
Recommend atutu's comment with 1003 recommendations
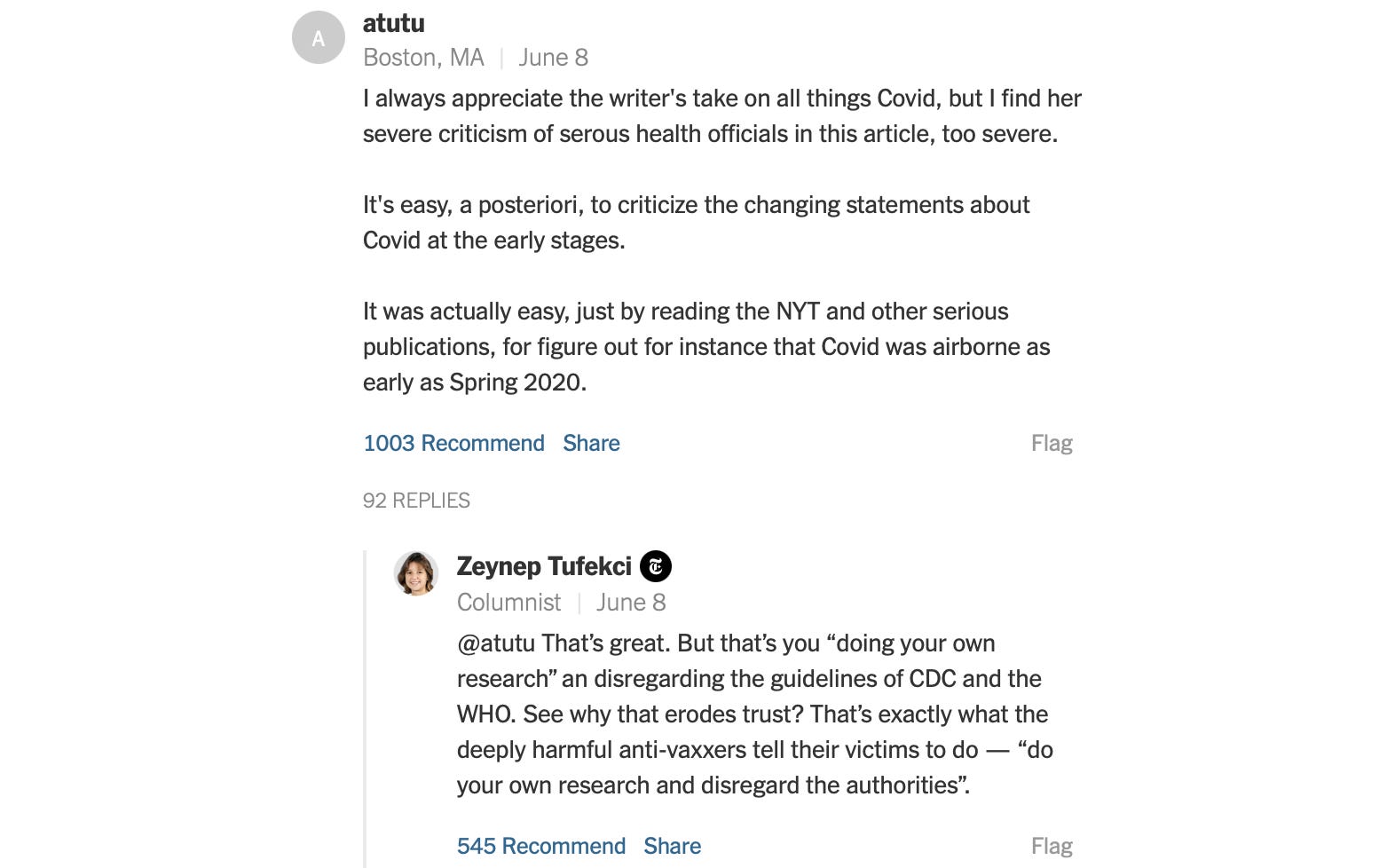453,443
